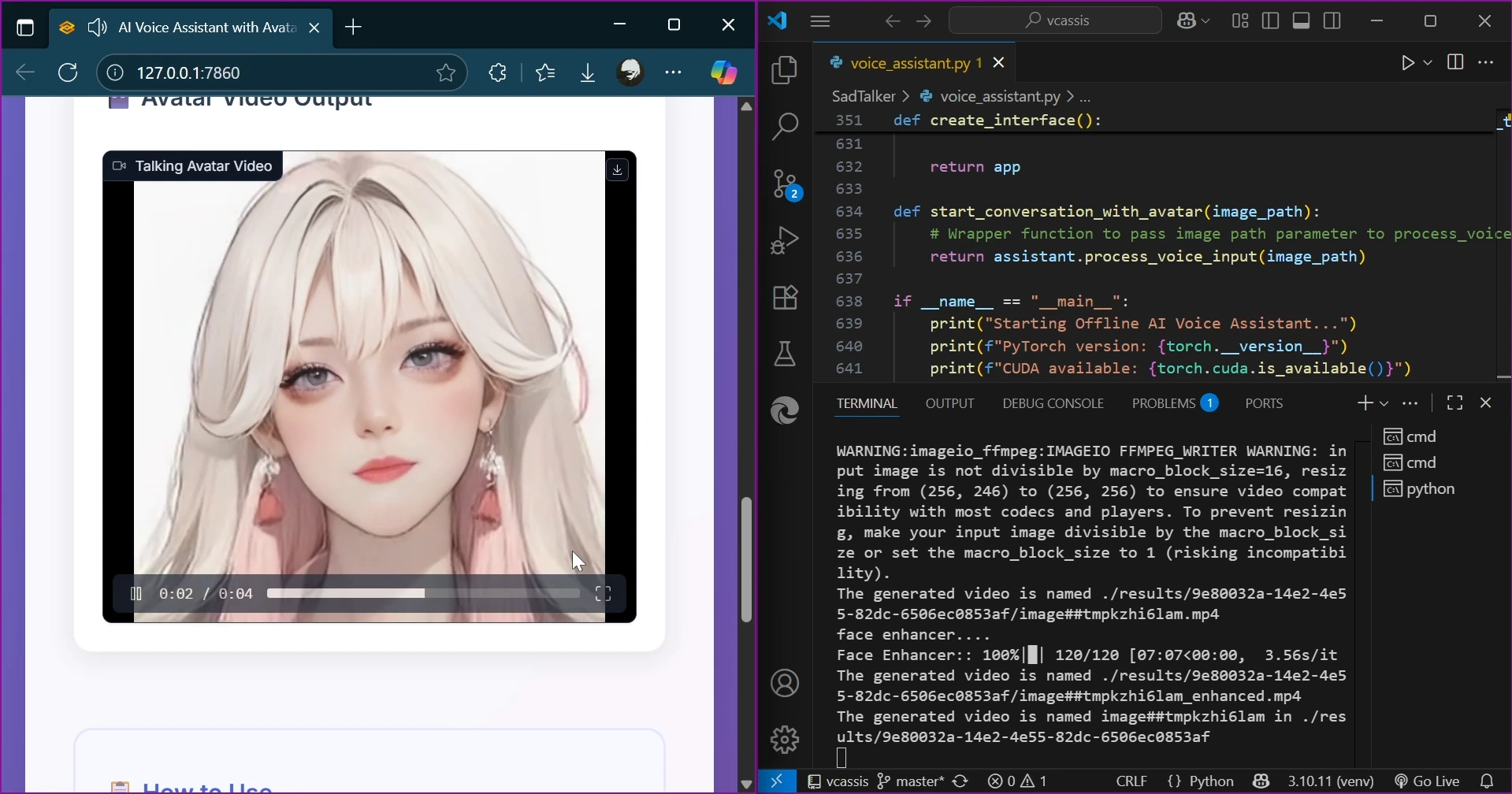Screen dimensions: 1512x794
Task: Add this page to favorites
Action: 447,73
